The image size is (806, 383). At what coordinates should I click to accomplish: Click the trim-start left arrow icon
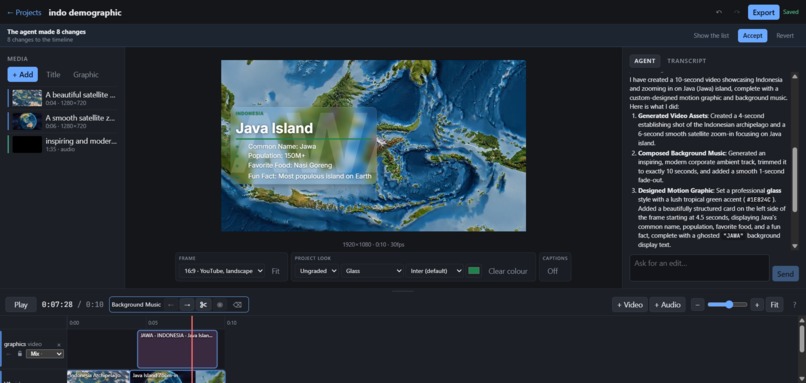point(171,305)
